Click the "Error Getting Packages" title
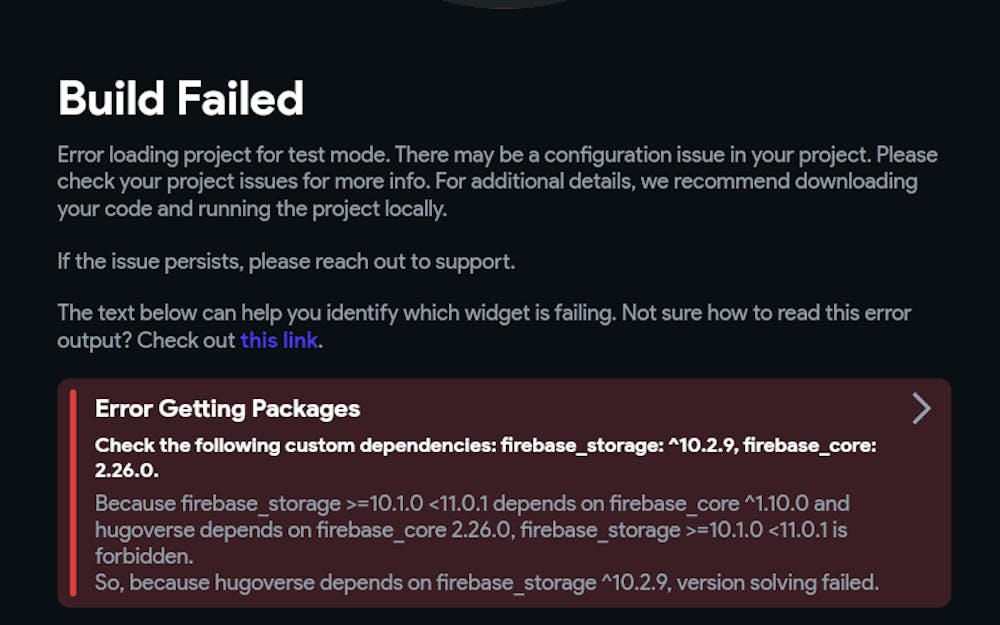Viewport: 1000px width, 625px height. tap(227, 408)
